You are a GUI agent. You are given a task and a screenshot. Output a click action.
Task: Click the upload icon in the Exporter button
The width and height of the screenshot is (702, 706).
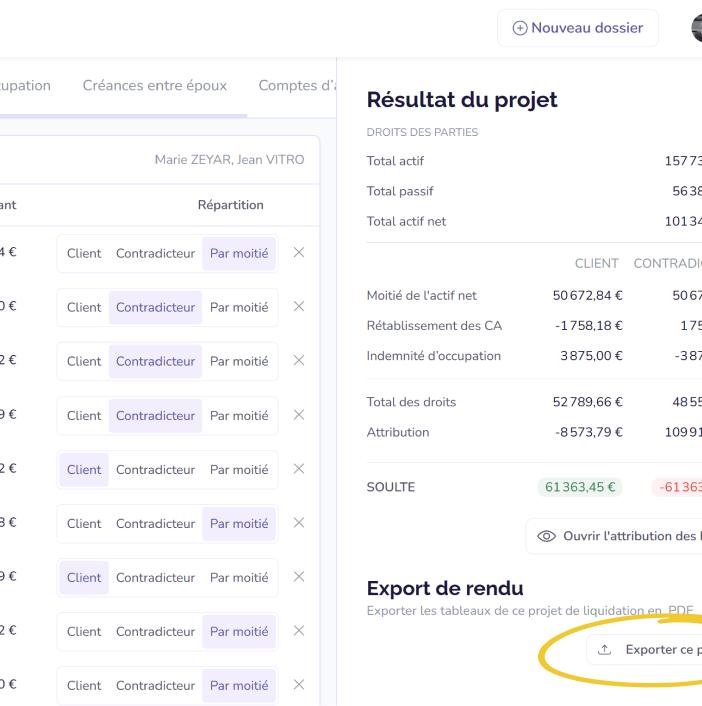(x=604, y=650)
